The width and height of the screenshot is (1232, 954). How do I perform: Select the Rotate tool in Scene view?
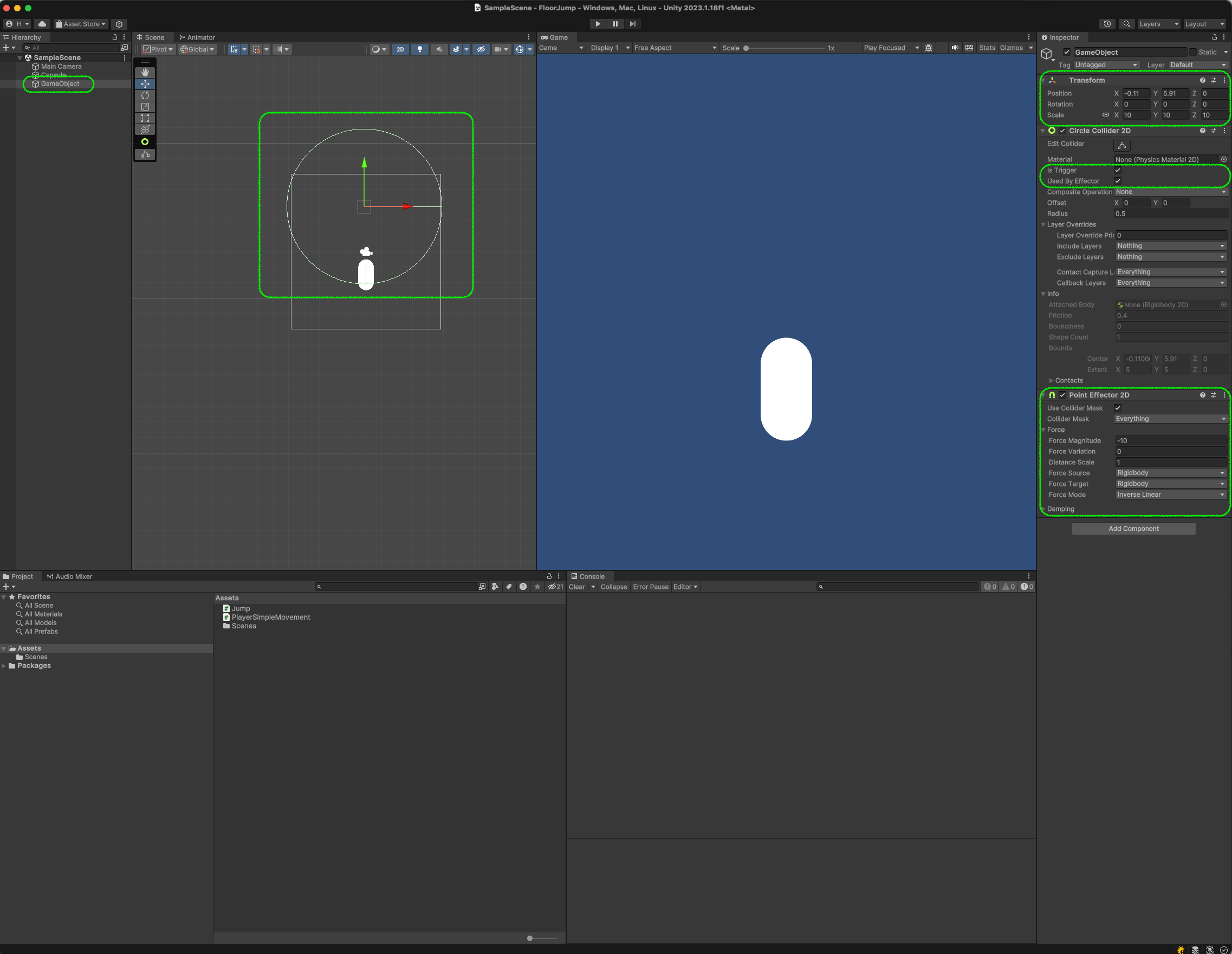[x=145, y=95]
